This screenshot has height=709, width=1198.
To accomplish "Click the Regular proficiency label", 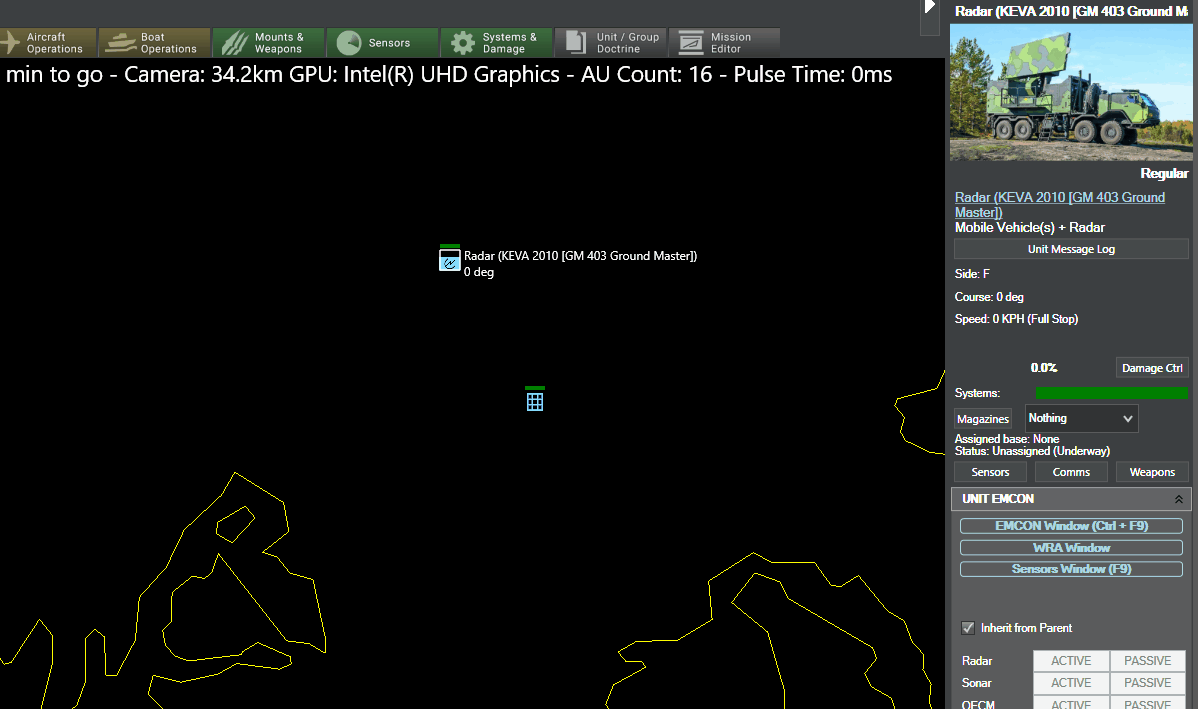I will (1164, 173).
